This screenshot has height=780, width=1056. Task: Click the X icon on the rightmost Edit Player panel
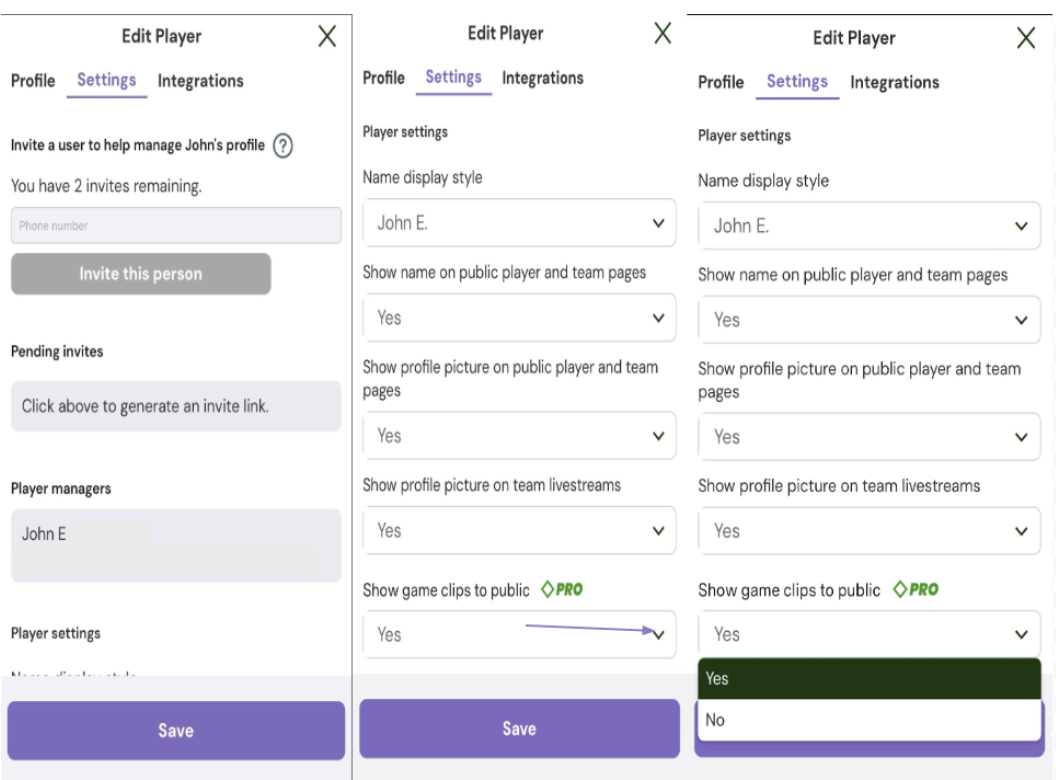point(1025,39)
